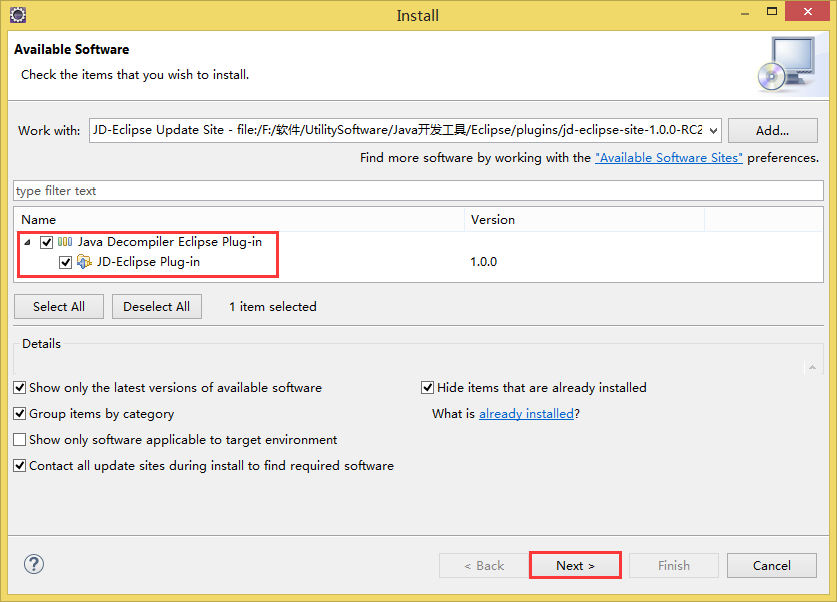Toggle Group items by category checkbox

point(20,414)
